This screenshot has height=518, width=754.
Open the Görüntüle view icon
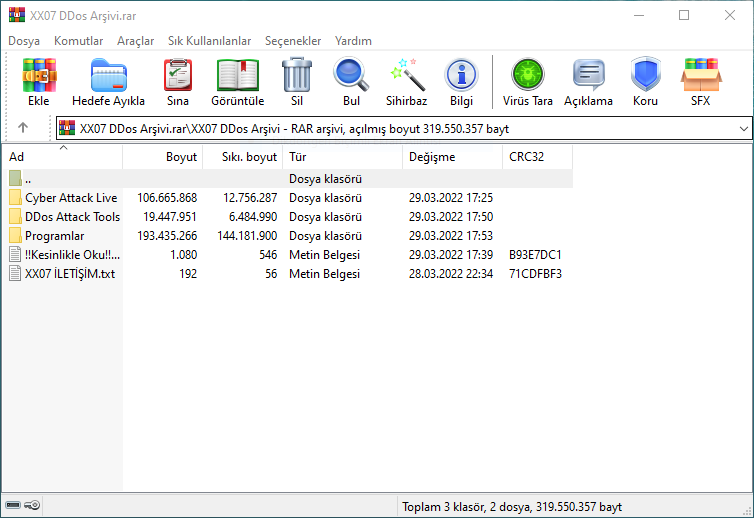pyautogui.click(x=238, y=75)
